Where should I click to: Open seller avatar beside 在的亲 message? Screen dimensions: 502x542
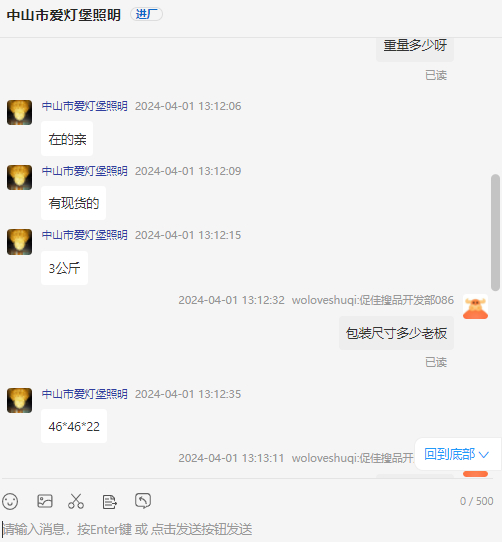pyautogui.click(x=19, y=112)
